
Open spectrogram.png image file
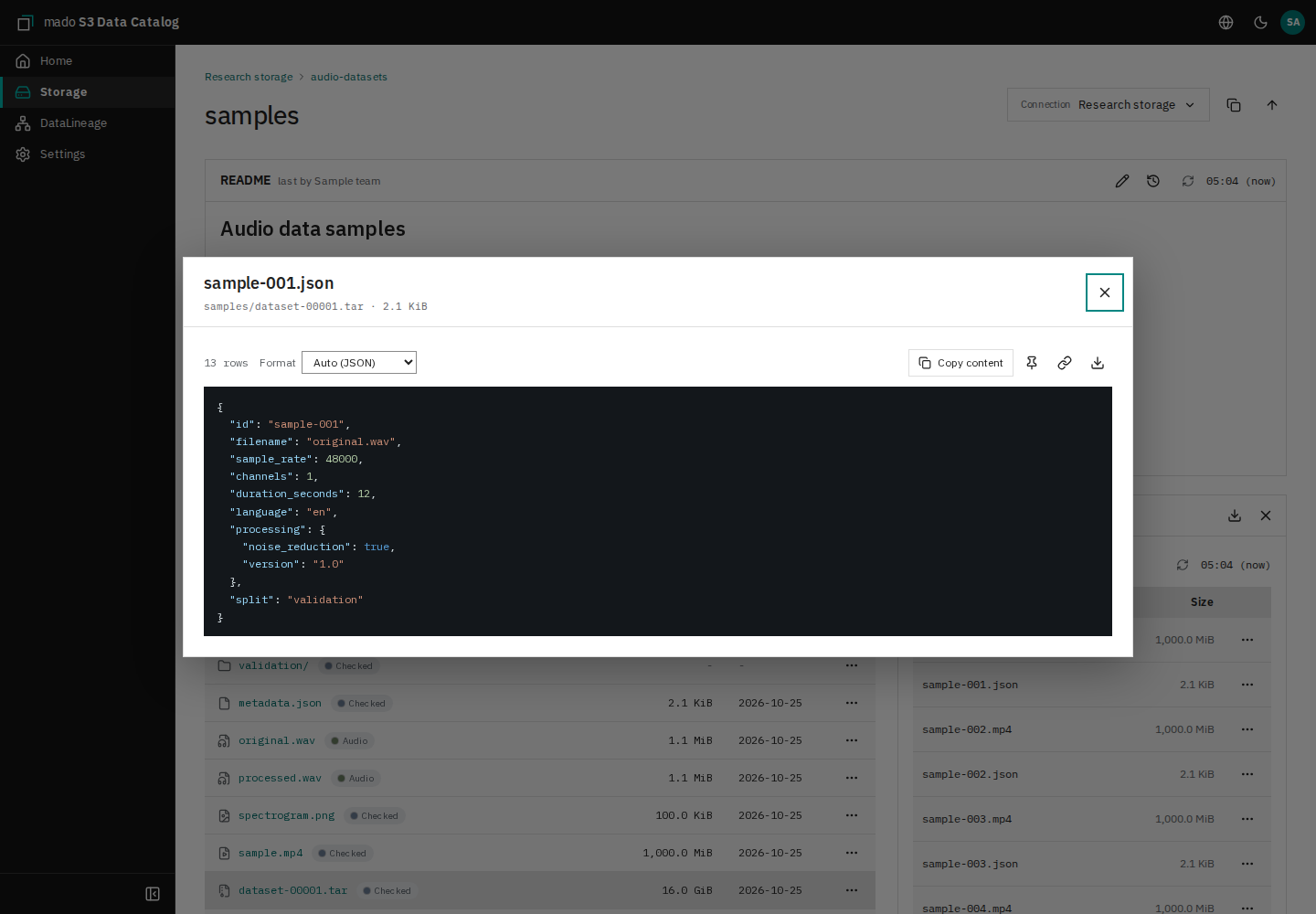tap(286, 816)
